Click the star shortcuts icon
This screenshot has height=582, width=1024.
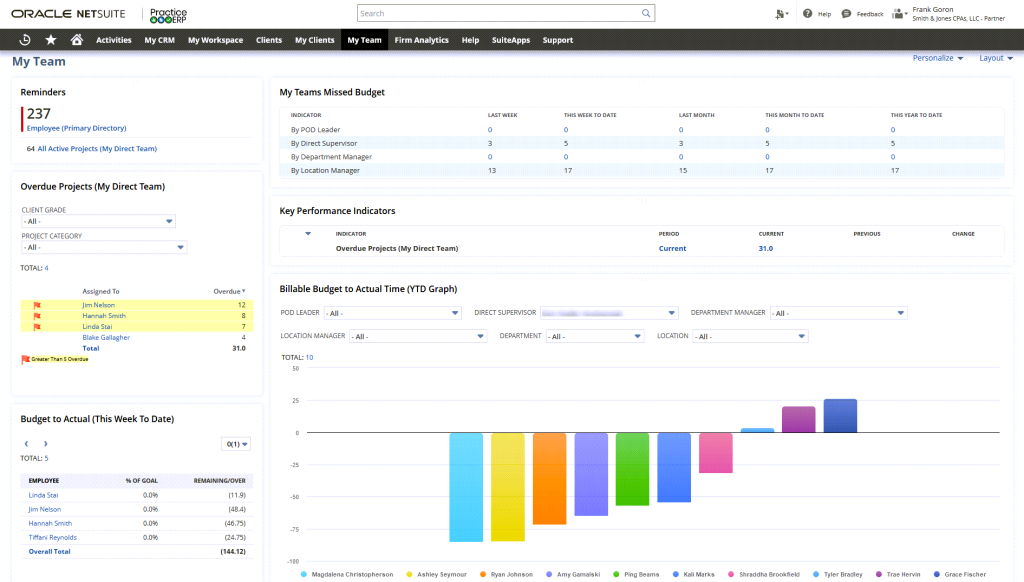50,40
